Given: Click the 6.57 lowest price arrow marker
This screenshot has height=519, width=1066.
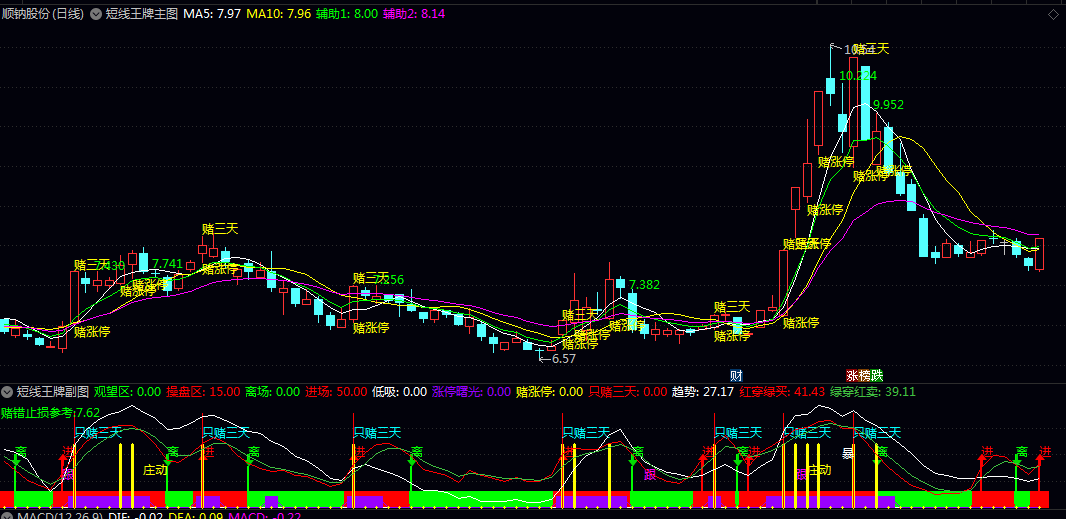Looking at the screenshot, I should [x=558, y=358].
